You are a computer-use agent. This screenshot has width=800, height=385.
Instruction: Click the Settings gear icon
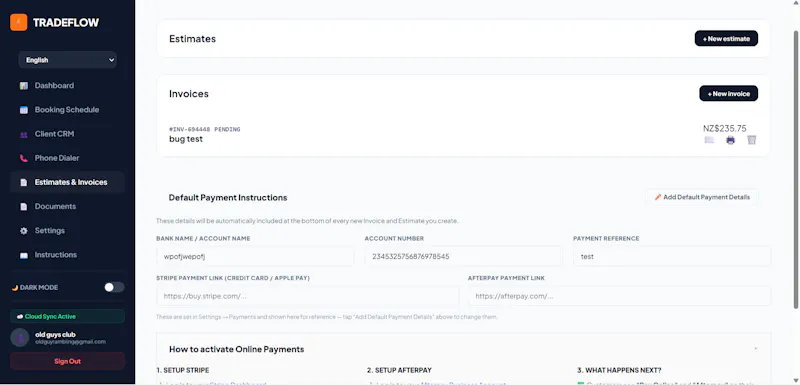coord(23,231)
